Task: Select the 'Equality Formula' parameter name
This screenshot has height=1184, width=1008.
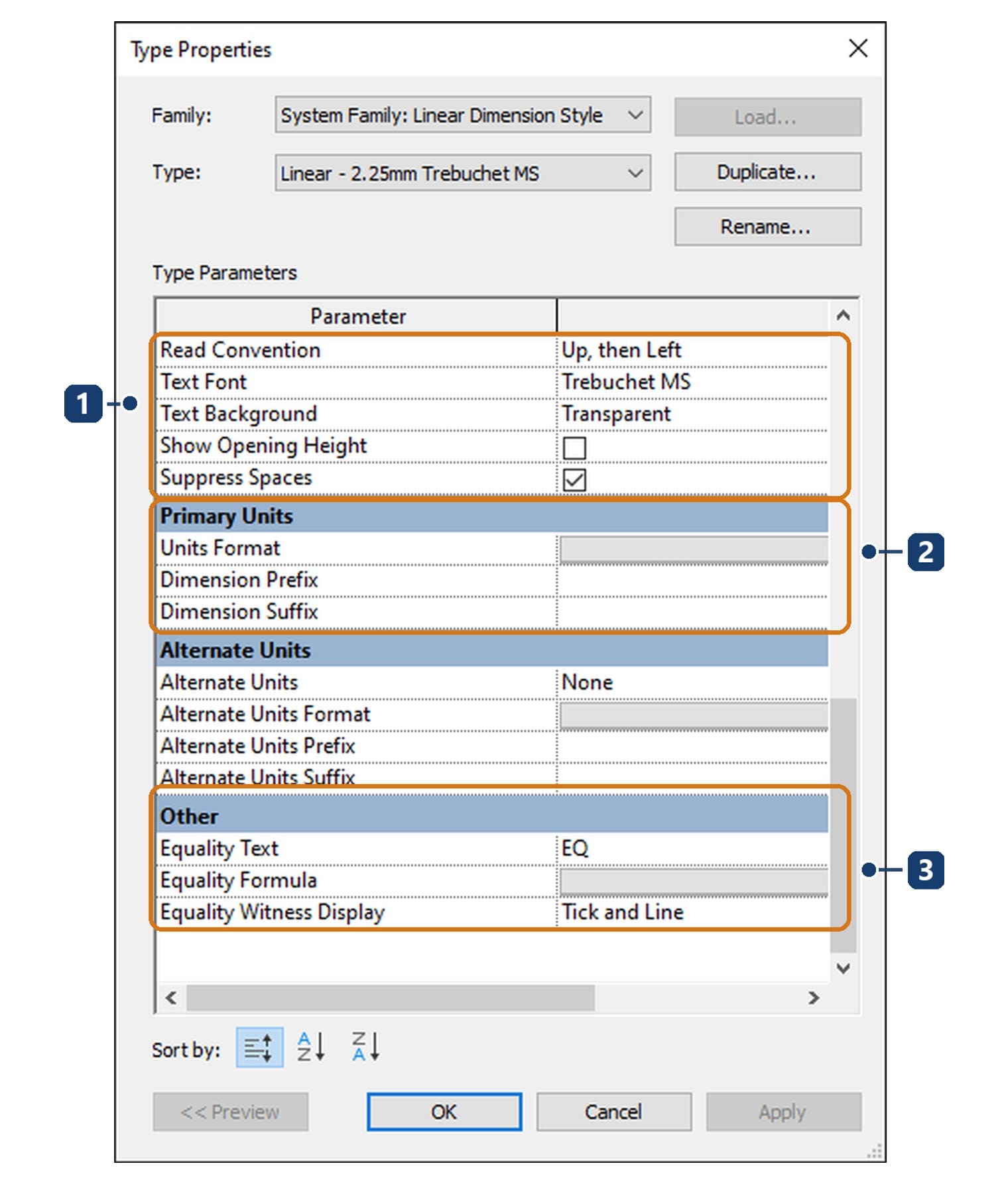Action: [x=238, y=881]
